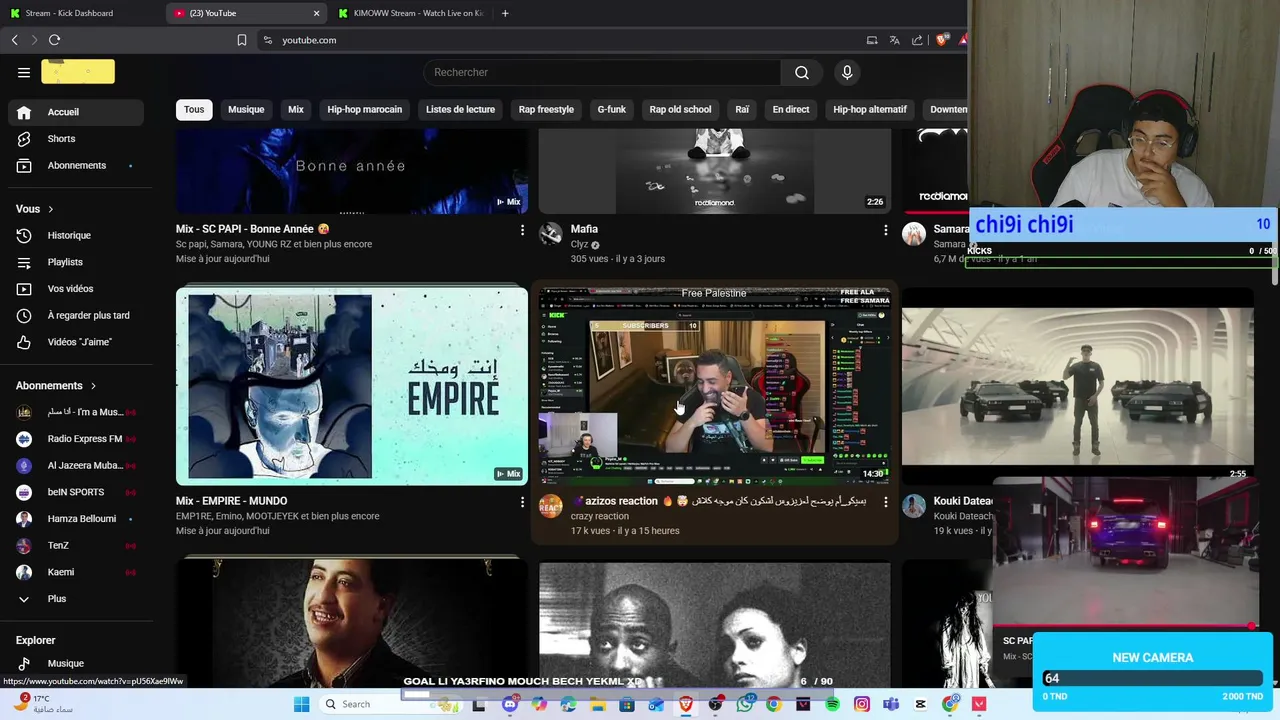Open options for azizos reaction video
This screenshot has width=1280, height=720.
885,502
